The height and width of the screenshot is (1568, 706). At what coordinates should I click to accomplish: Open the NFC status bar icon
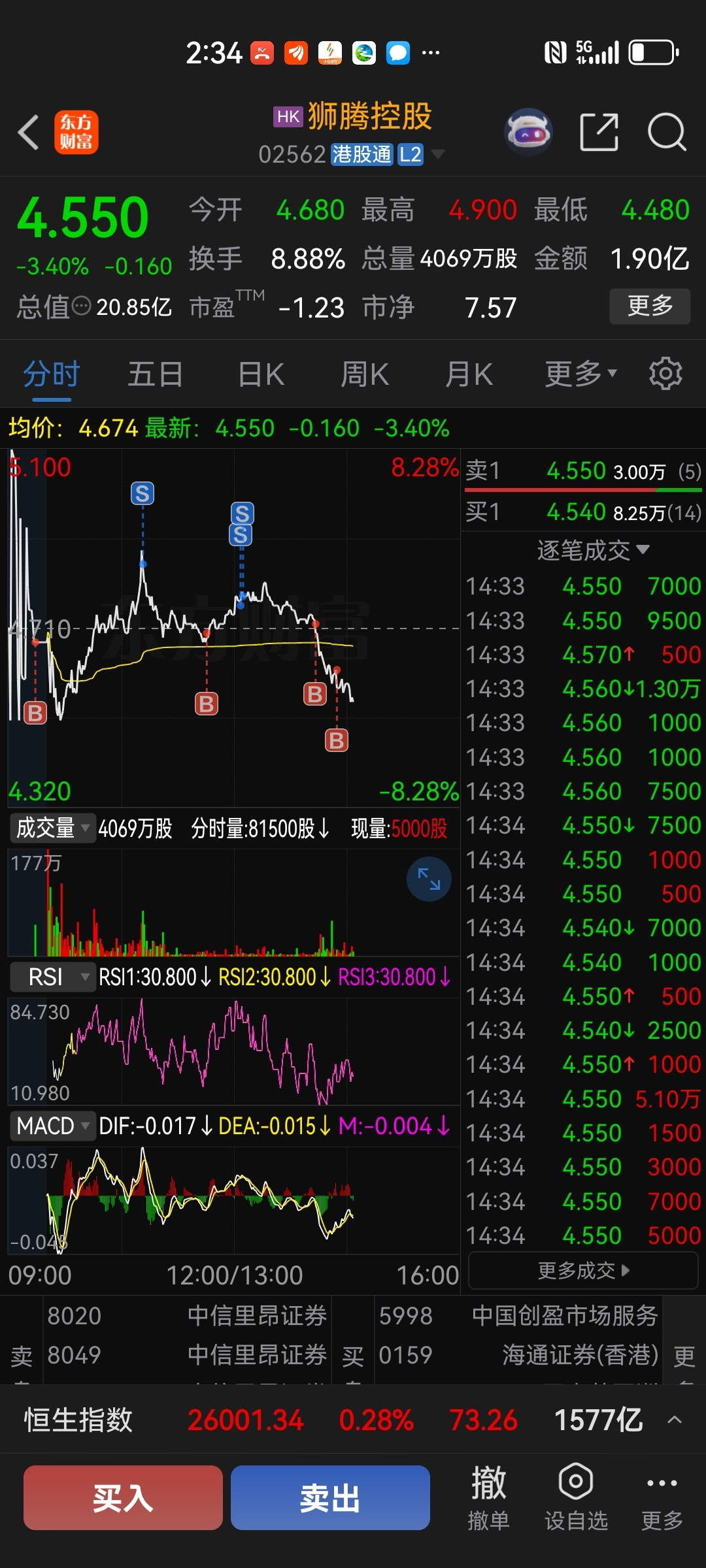coord(556,53)
